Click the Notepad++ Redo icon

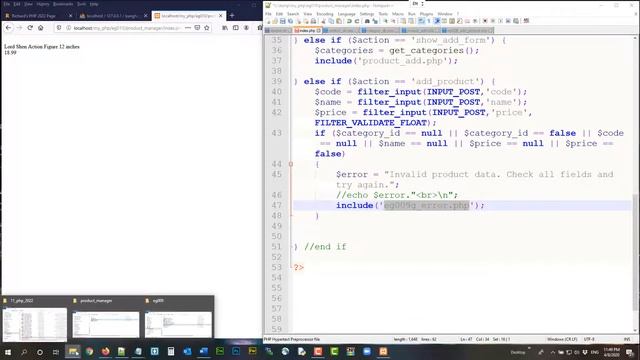click(x=357, y=21)
